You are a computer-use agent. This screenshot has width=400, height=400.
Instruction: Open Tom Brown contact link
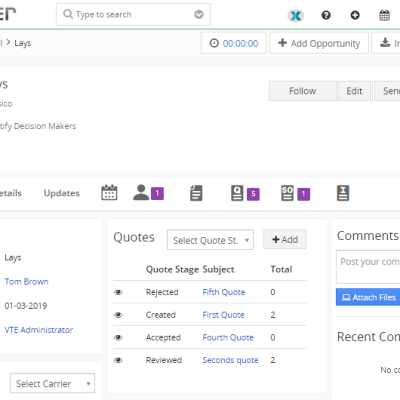coord(26,282)
